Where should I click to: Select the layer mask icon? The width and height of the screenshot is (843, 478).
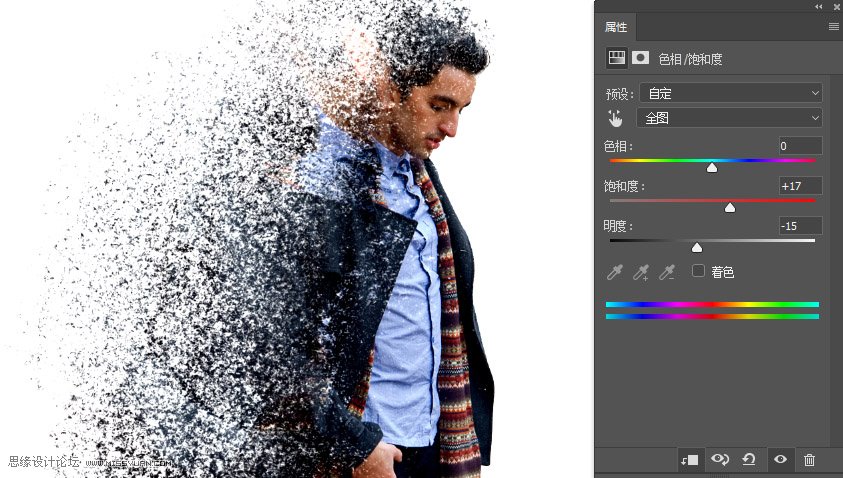pos(640,58)
